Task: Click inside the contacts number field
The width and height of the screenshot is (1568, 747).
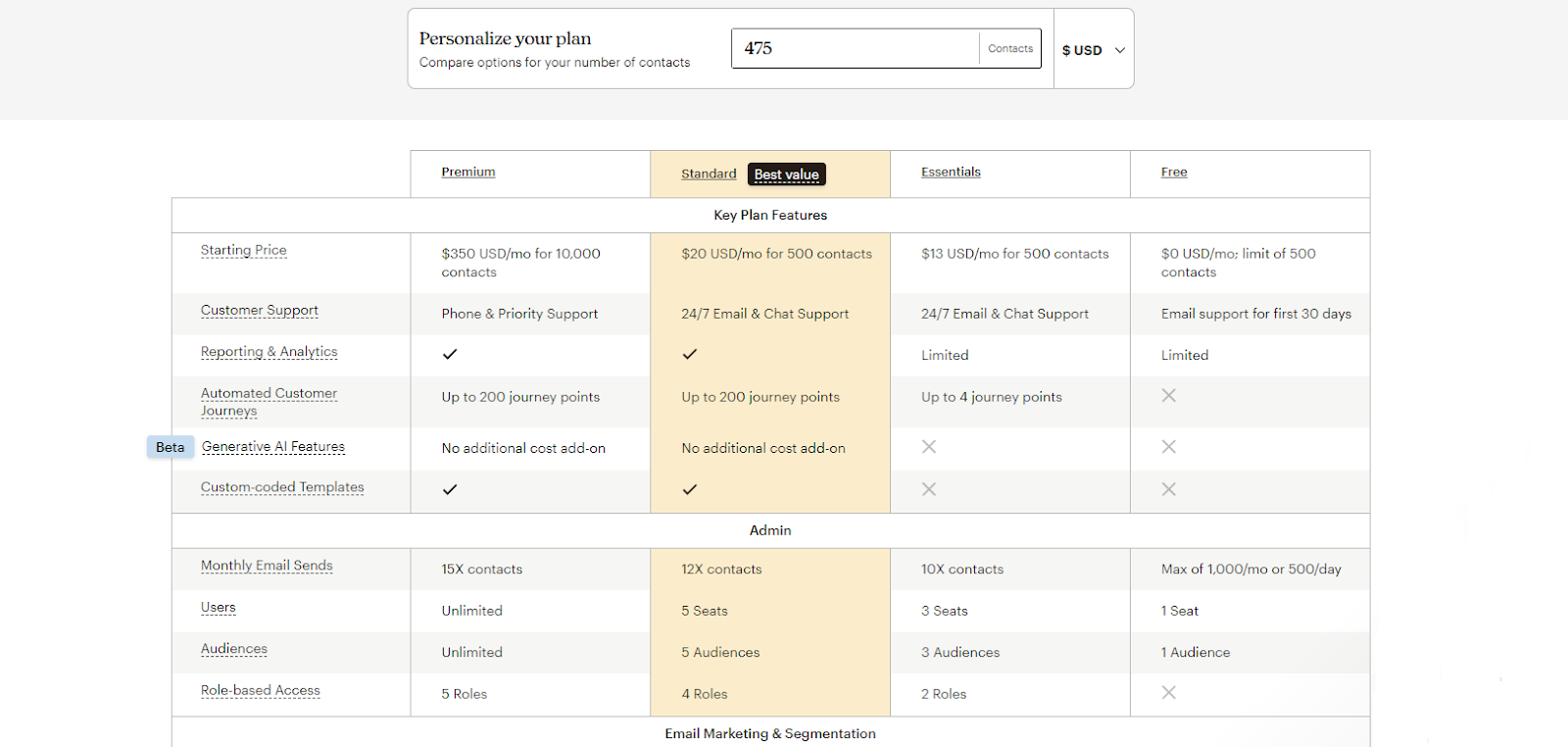Action: click(853, 48)
